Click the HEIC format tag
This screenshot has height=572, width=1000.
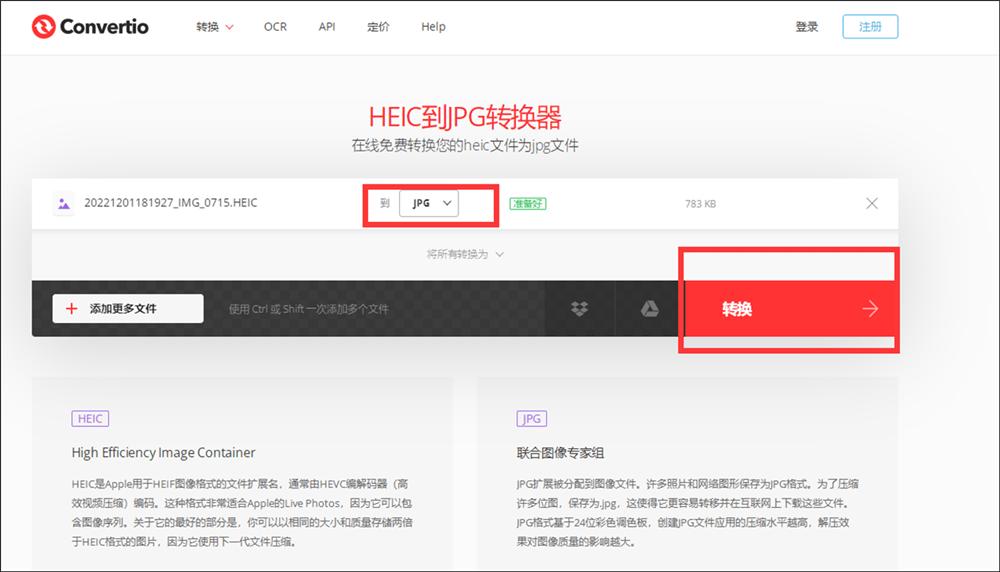(x=90, y=419)
